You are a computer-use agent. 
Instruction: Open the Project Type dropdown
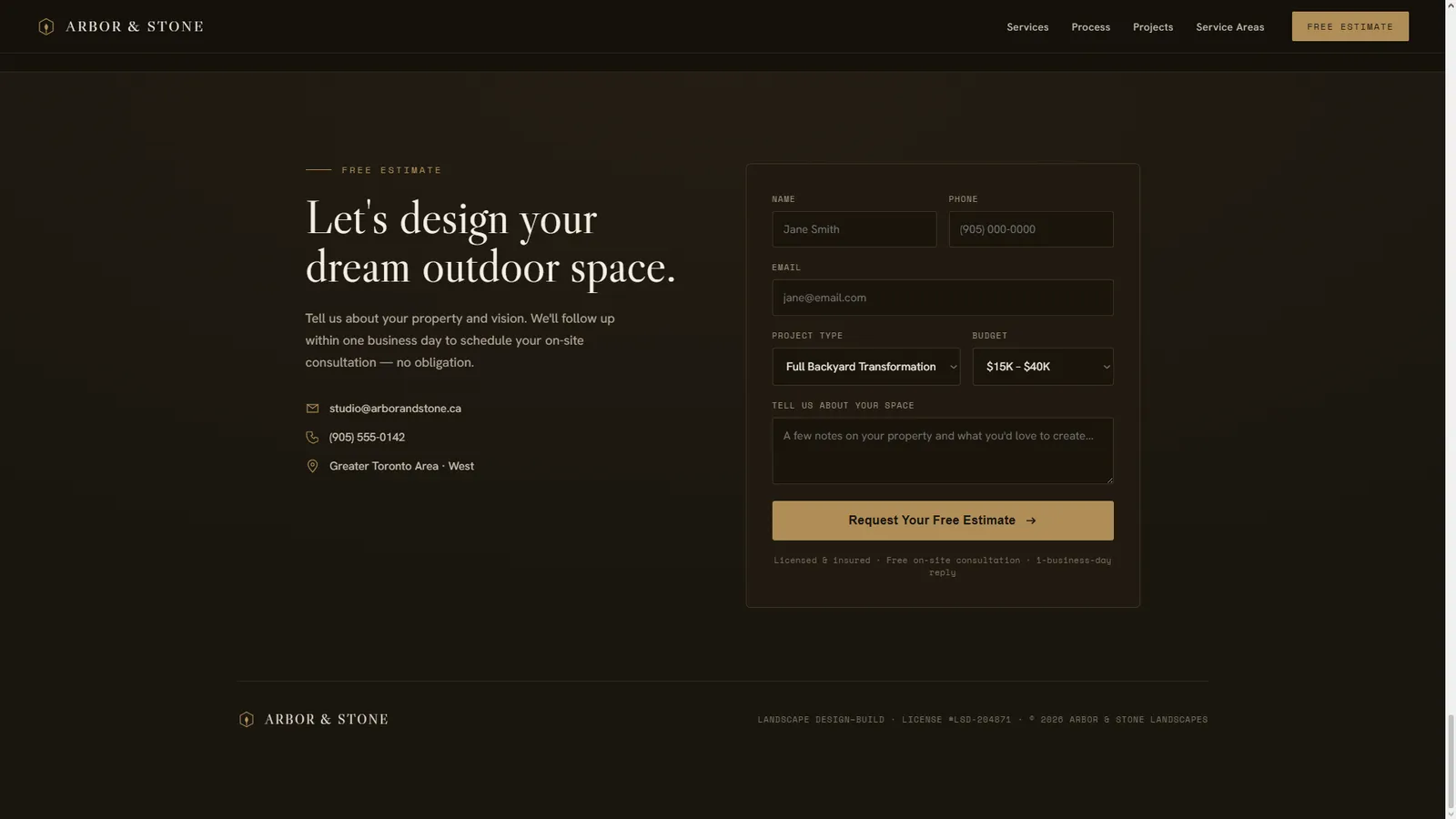[865, 367]
